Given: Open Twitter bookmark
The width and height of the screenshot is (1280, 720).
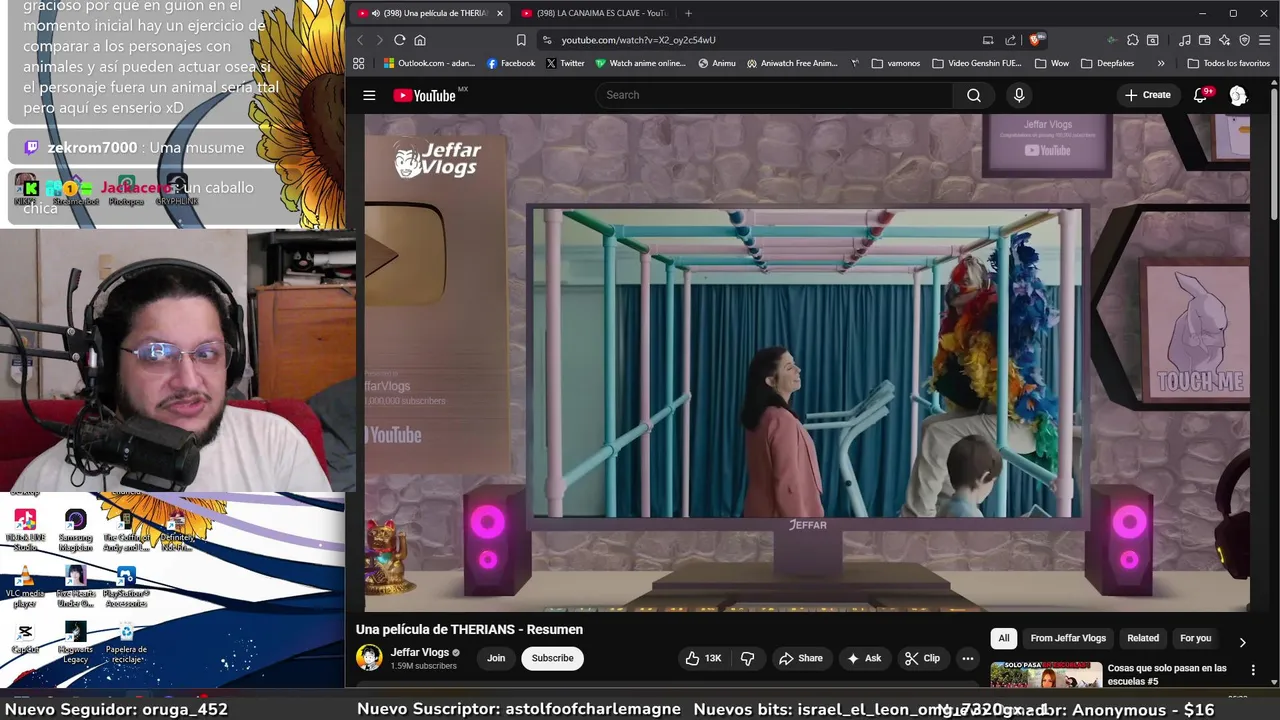Looking at the screenshot, I should coord(565,63).
